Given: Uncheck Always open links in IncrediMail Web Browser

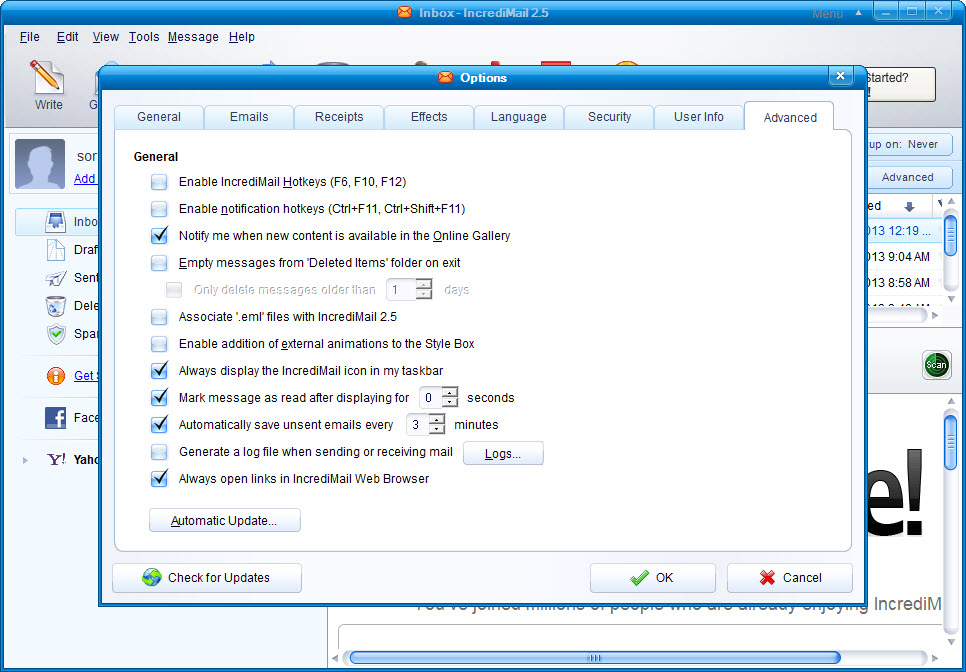Looking at the screenshot, I should [x=159, y=479].
